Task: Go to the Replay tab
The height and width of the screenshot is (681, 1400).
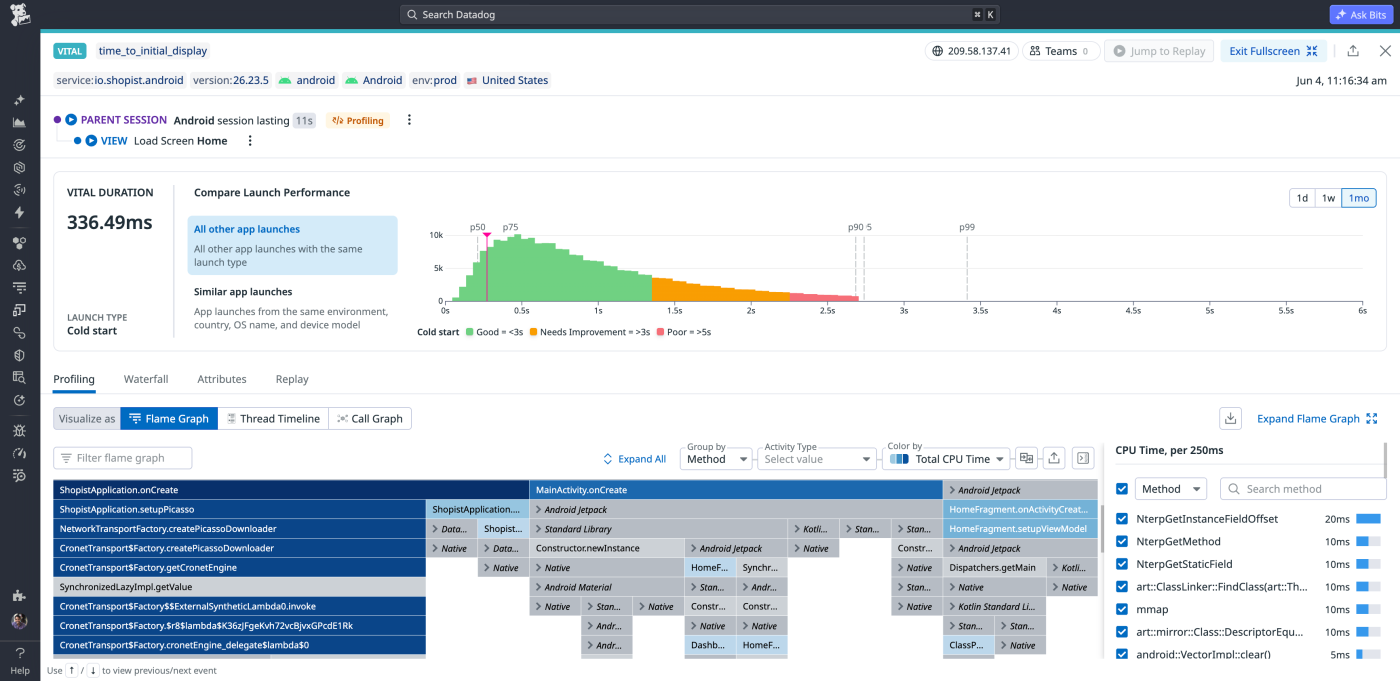Action: (x=292, y=379)
